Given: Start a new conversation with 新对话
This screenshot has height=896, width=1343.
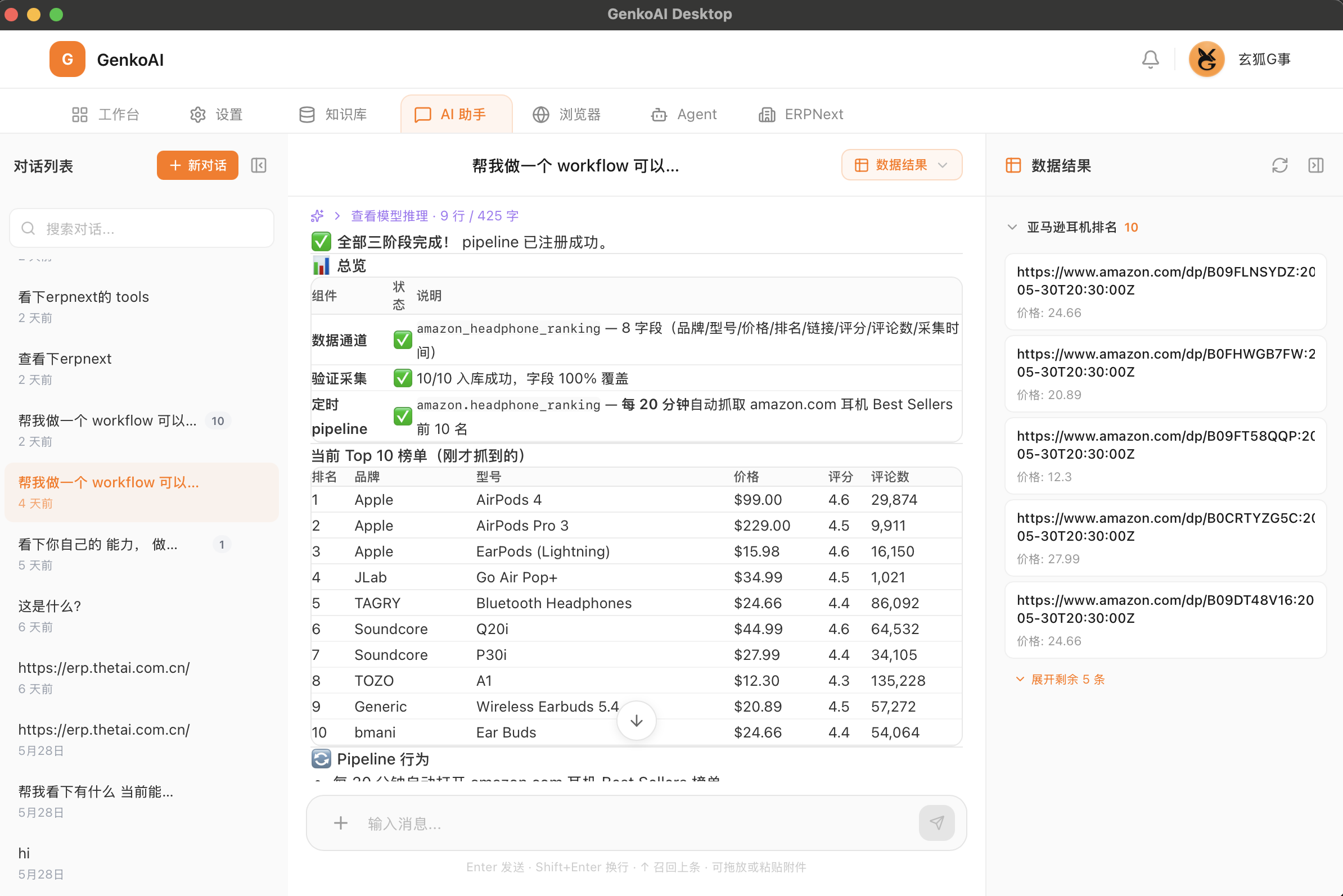Looking at the screenshot, I should pyautogui.click(x=197, y=166).
